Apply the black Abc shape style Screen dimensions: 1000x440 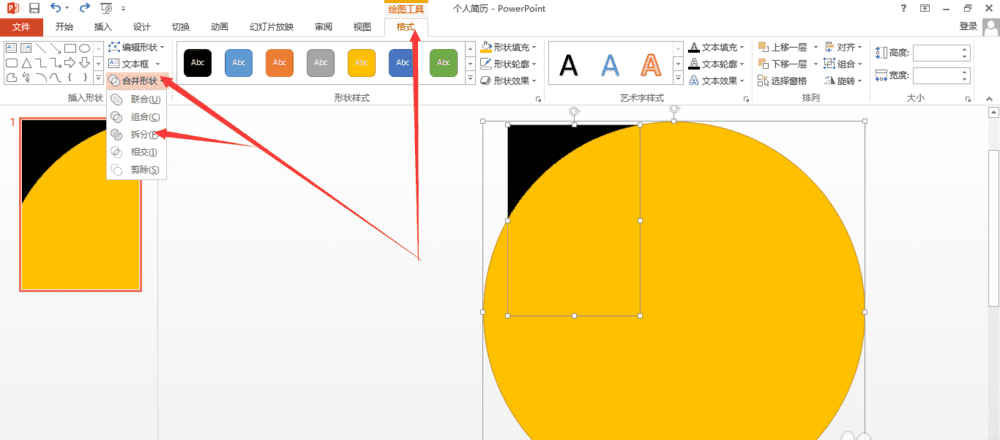[198, 62]
